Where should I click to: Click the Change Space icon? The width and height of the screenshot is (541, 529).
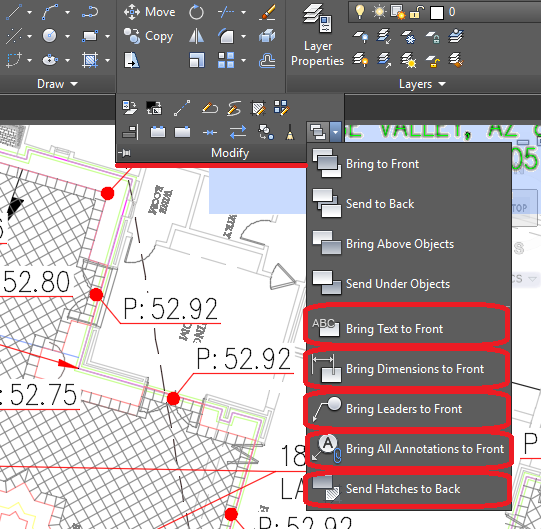point(154,107)
